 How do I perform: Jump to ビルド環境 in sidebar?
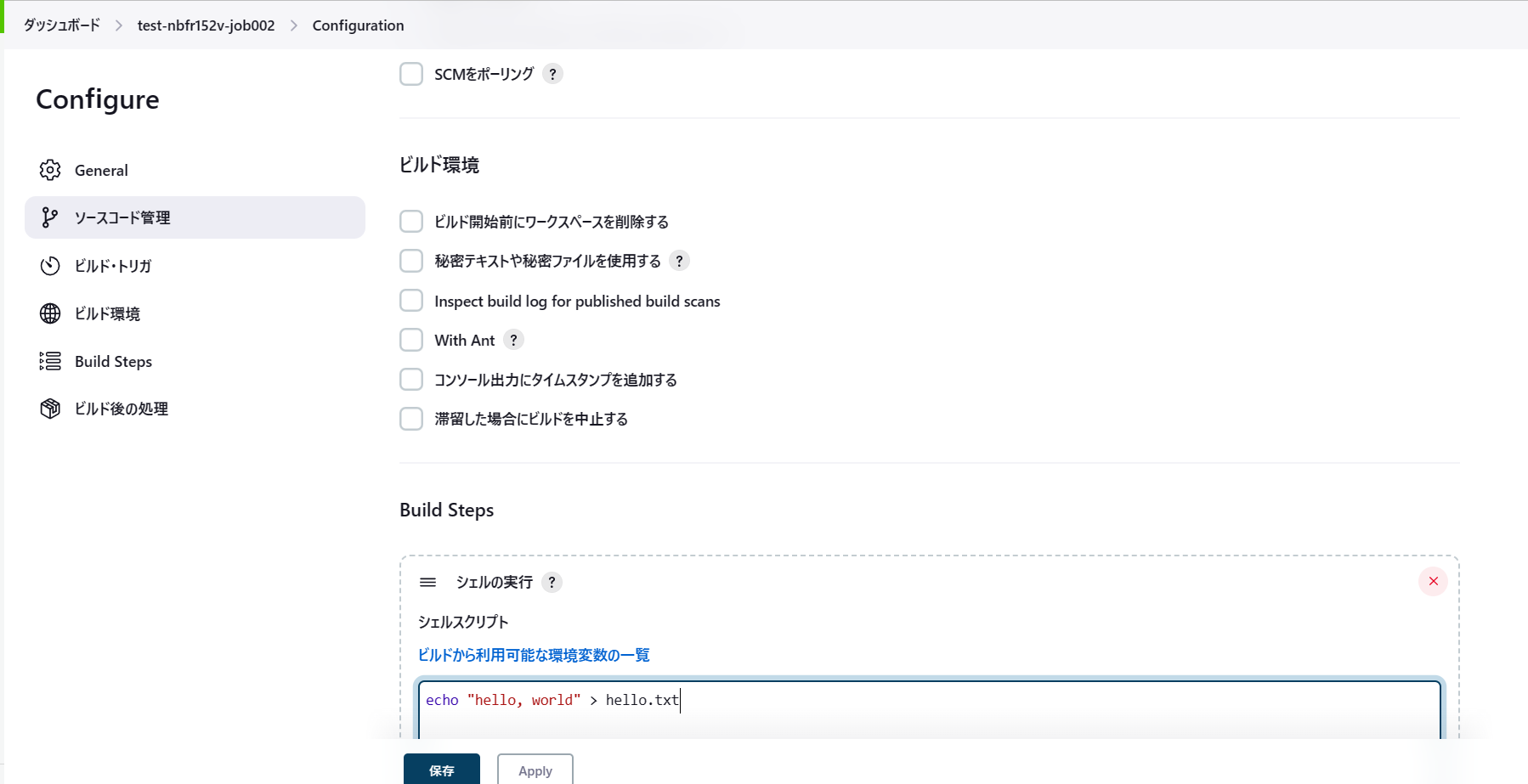point(195,313)
